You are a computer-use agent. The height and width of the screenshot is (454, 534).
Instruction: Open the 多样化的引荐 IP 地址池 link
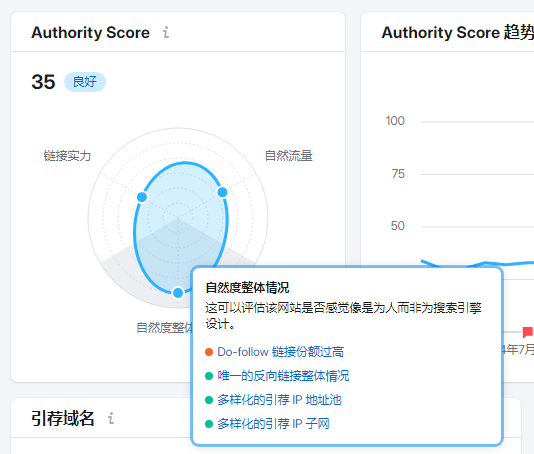tap(279, 400)
